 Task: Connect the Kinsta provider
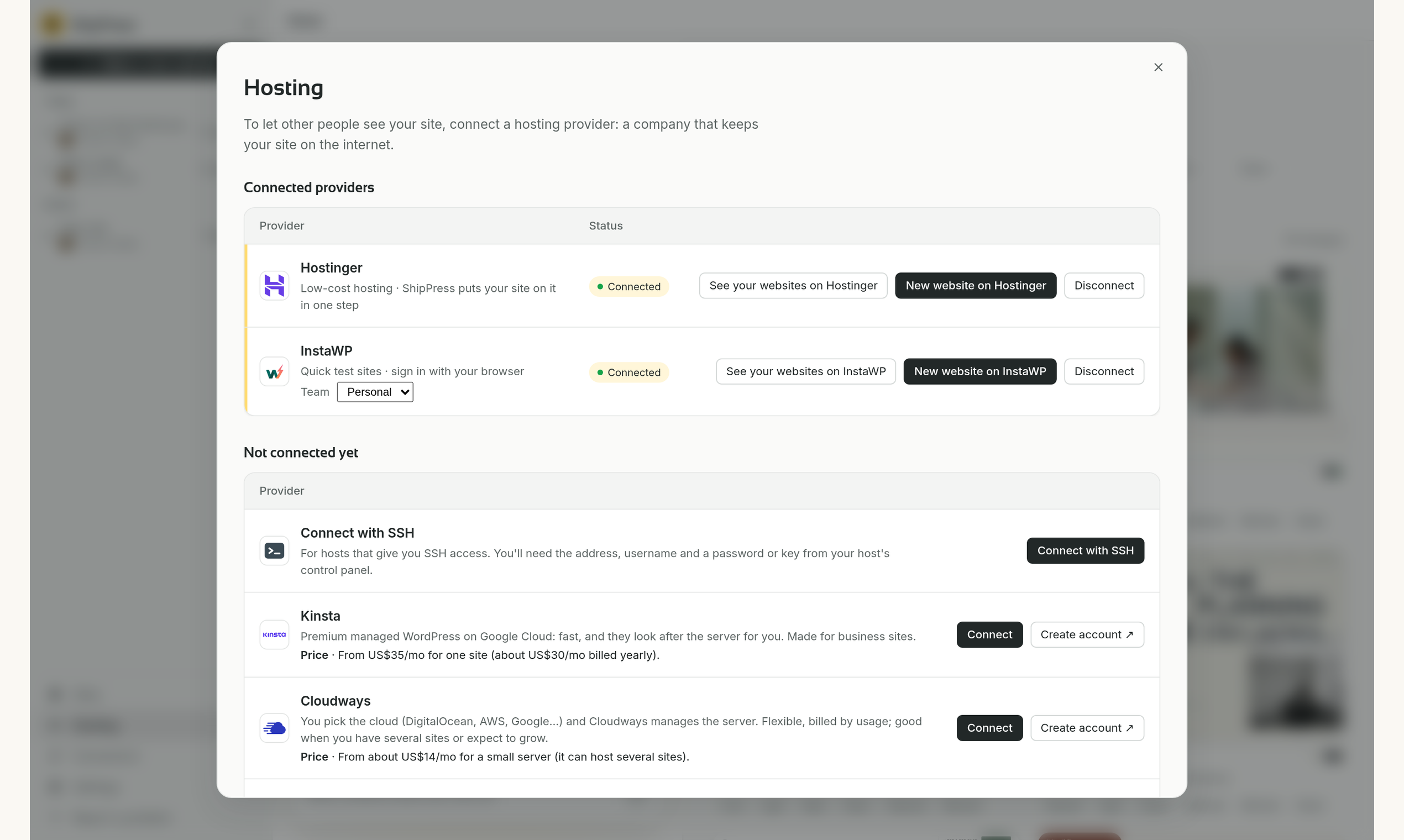point(989,634)
